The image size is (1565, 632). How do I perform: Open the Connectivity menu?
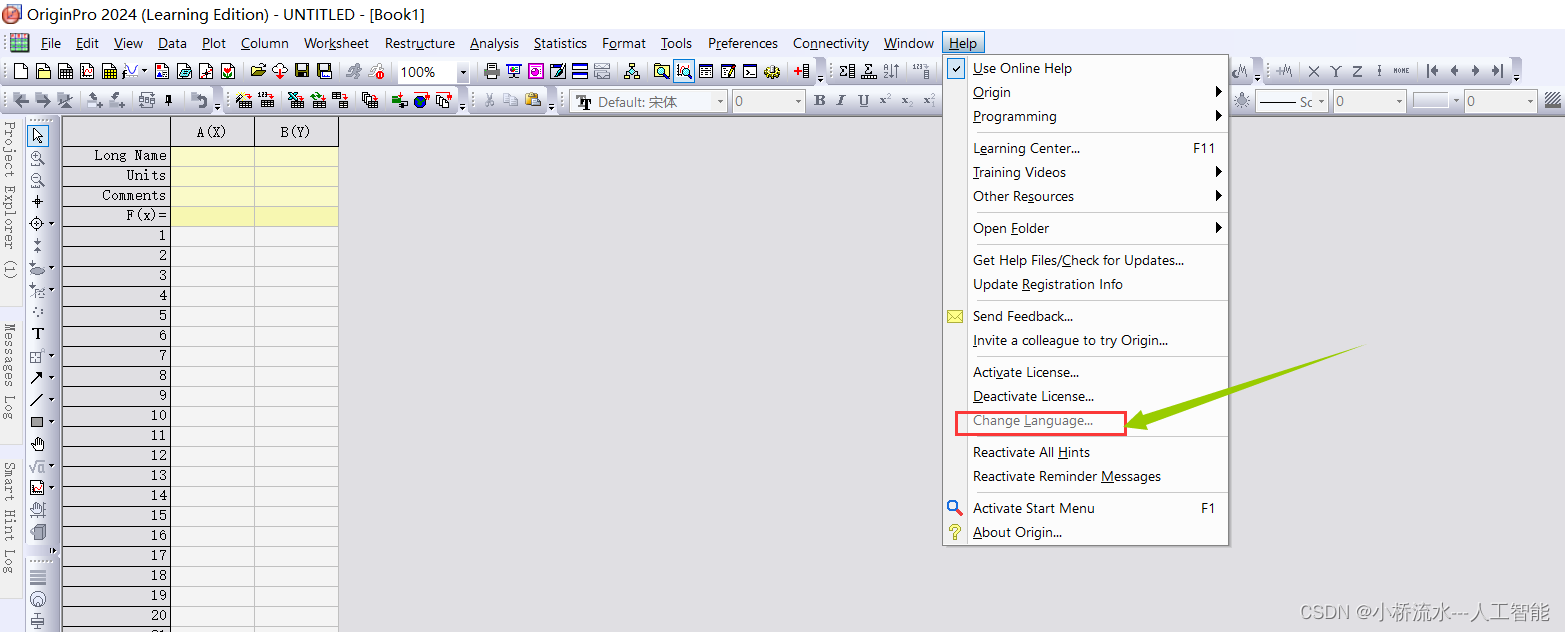click(831, 43)
